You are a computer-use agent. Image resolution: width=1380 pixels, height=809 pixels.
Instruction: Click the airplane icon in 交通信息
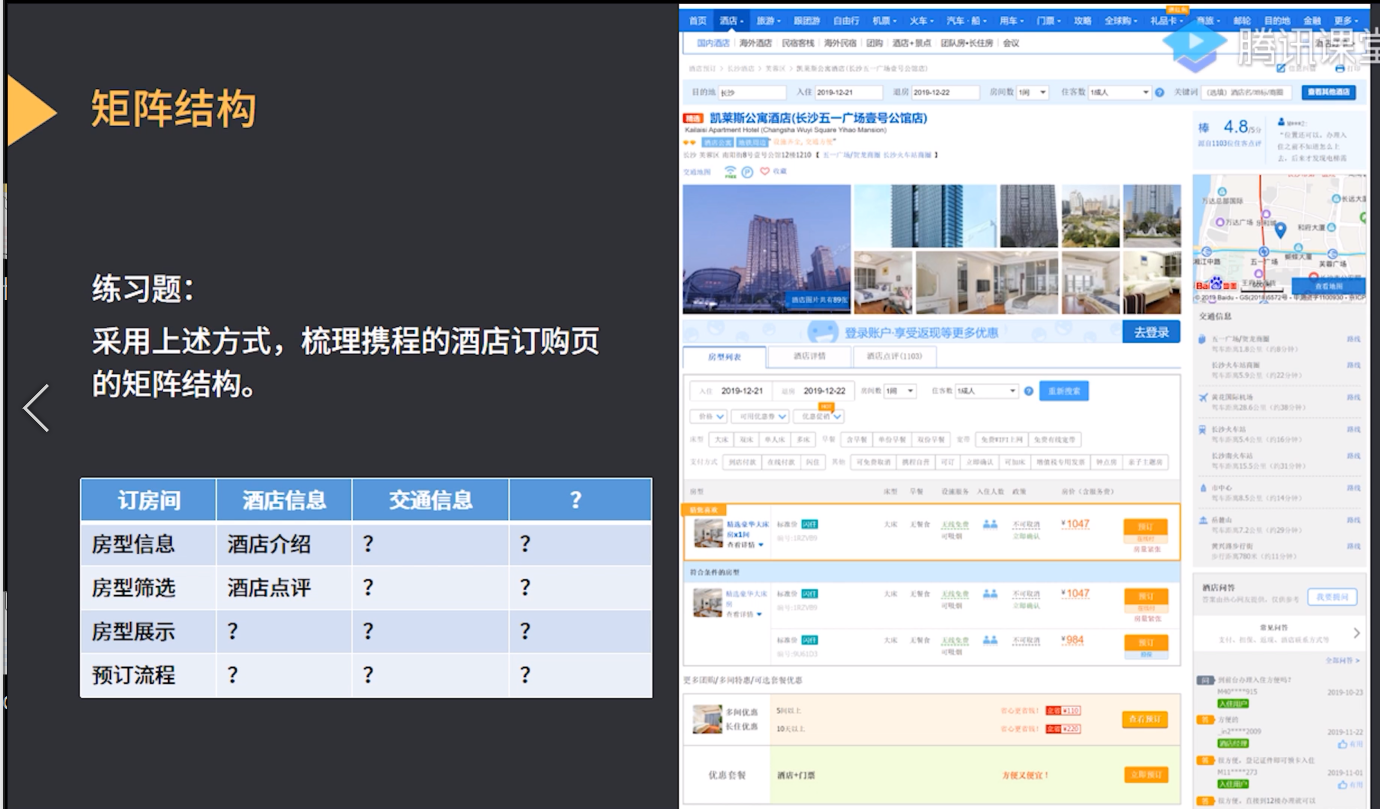coord(1202,398)
